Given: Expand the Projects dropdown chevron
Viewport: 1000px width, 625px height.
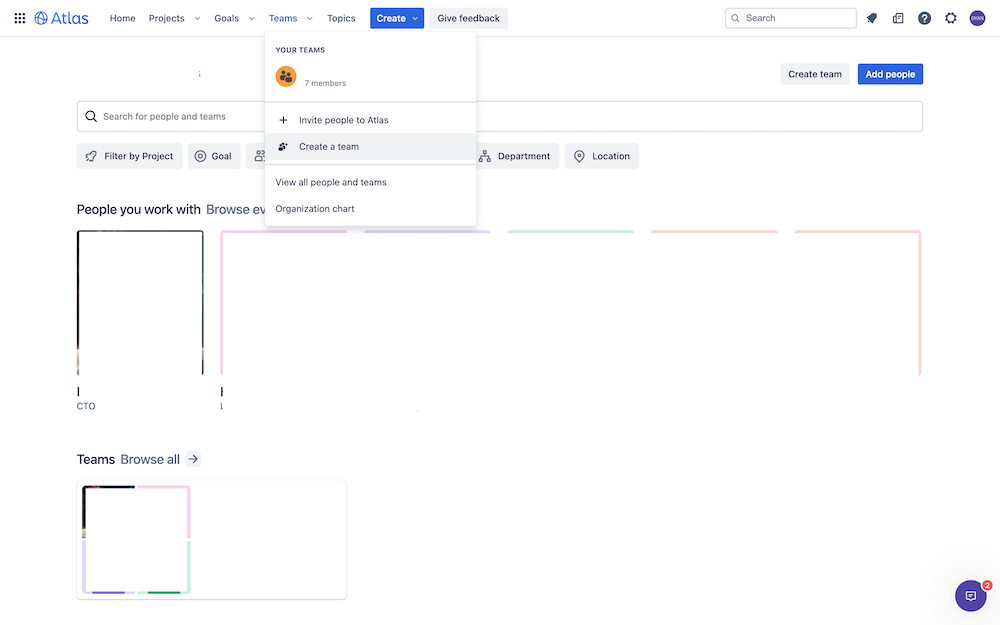Looking at the screenshot, I should point(197,18).
